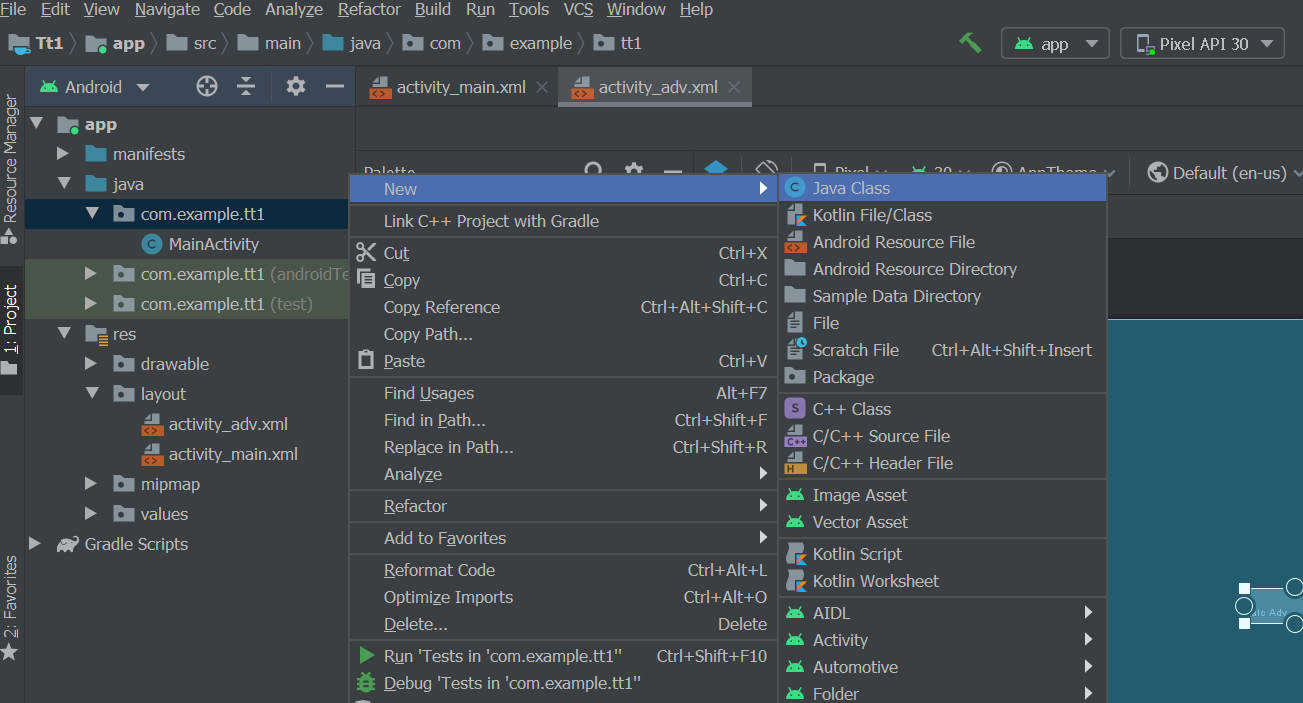Screen dimensions: 1303x703
Task: Open the Analyze submenu in context menu
Action: [563, 474]
